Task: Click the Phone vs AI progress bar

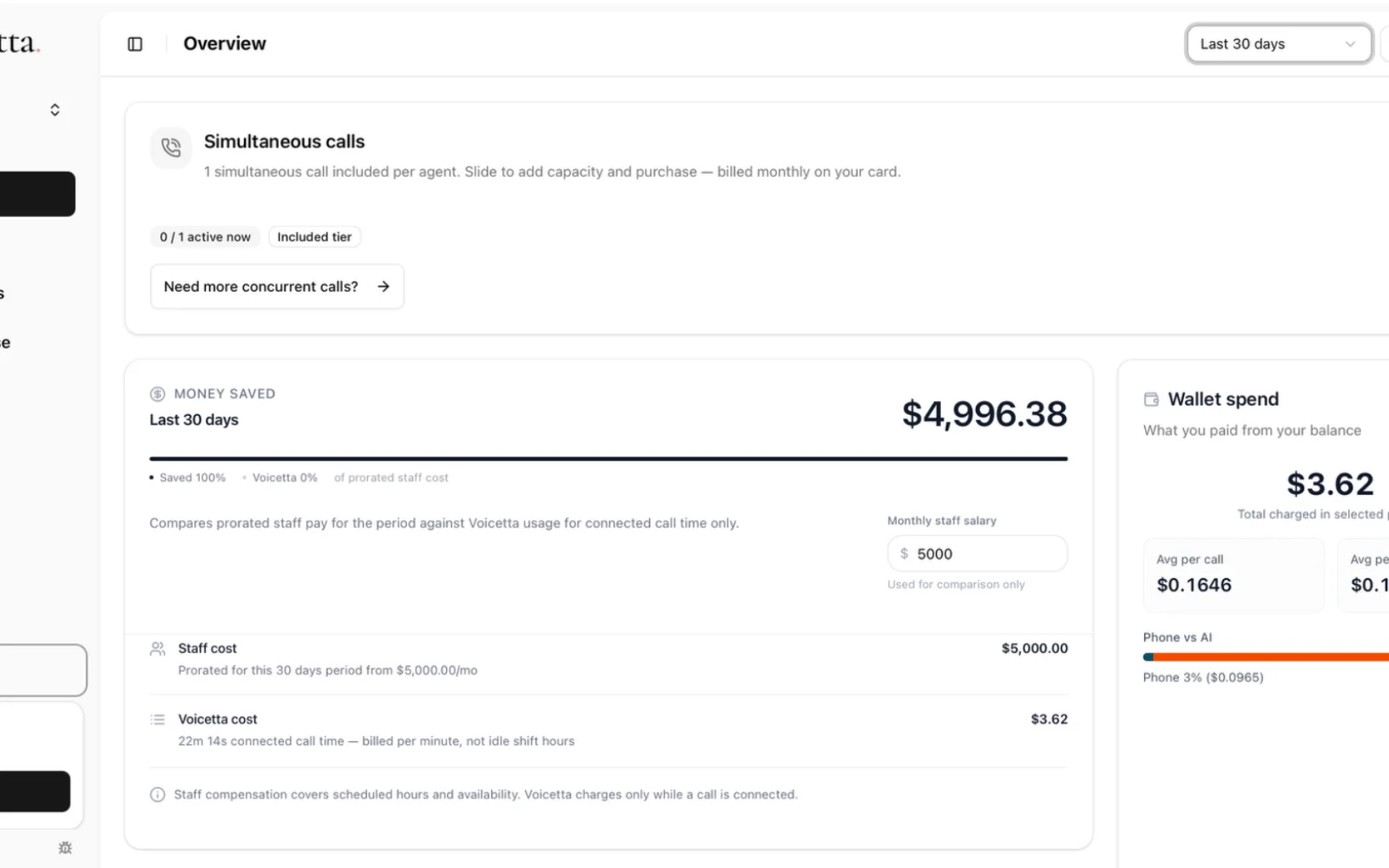Action: 1266,657
